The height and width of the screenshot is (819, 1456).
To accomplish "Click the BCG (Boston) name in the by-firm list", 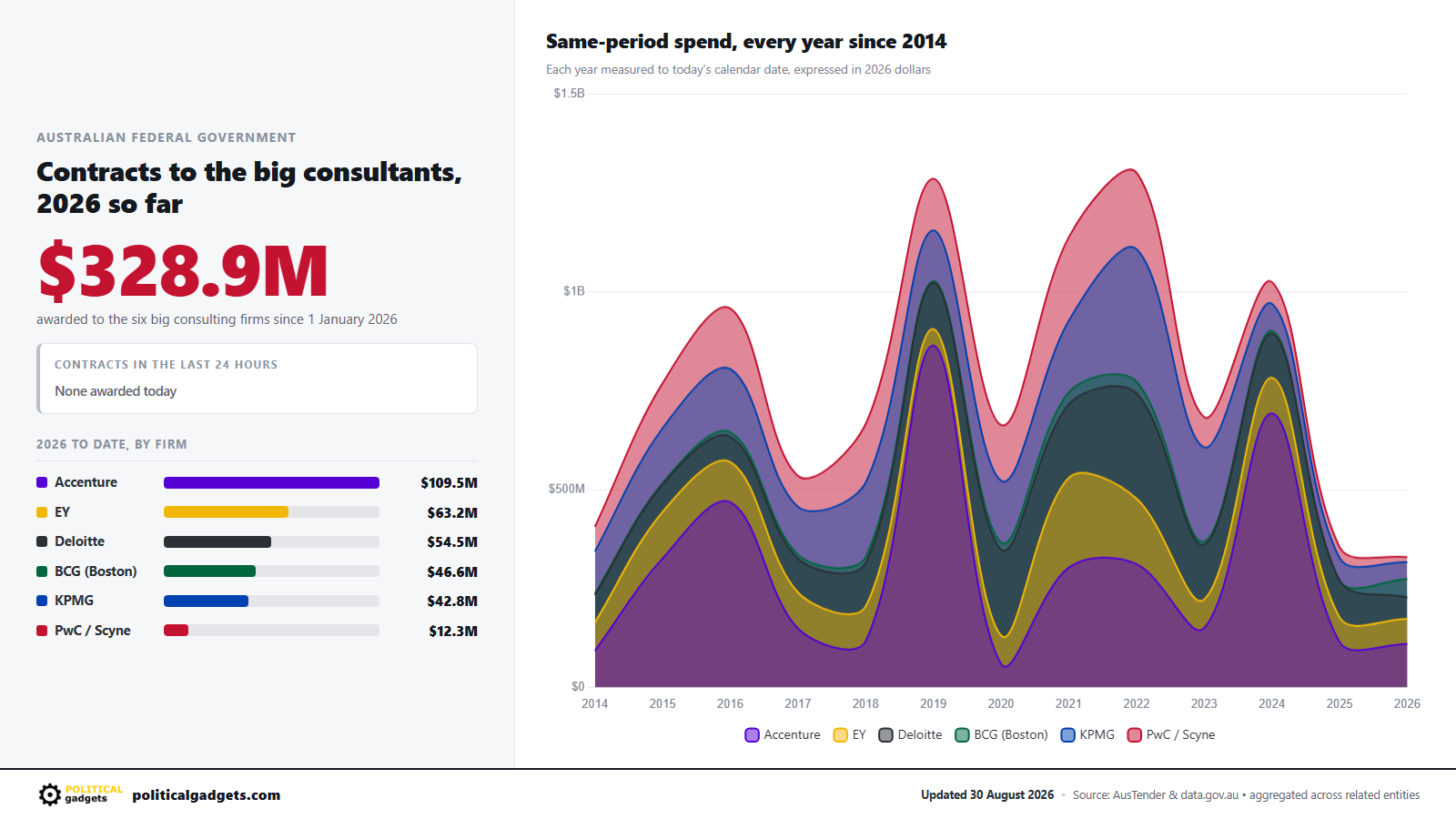I will point(96,571).
